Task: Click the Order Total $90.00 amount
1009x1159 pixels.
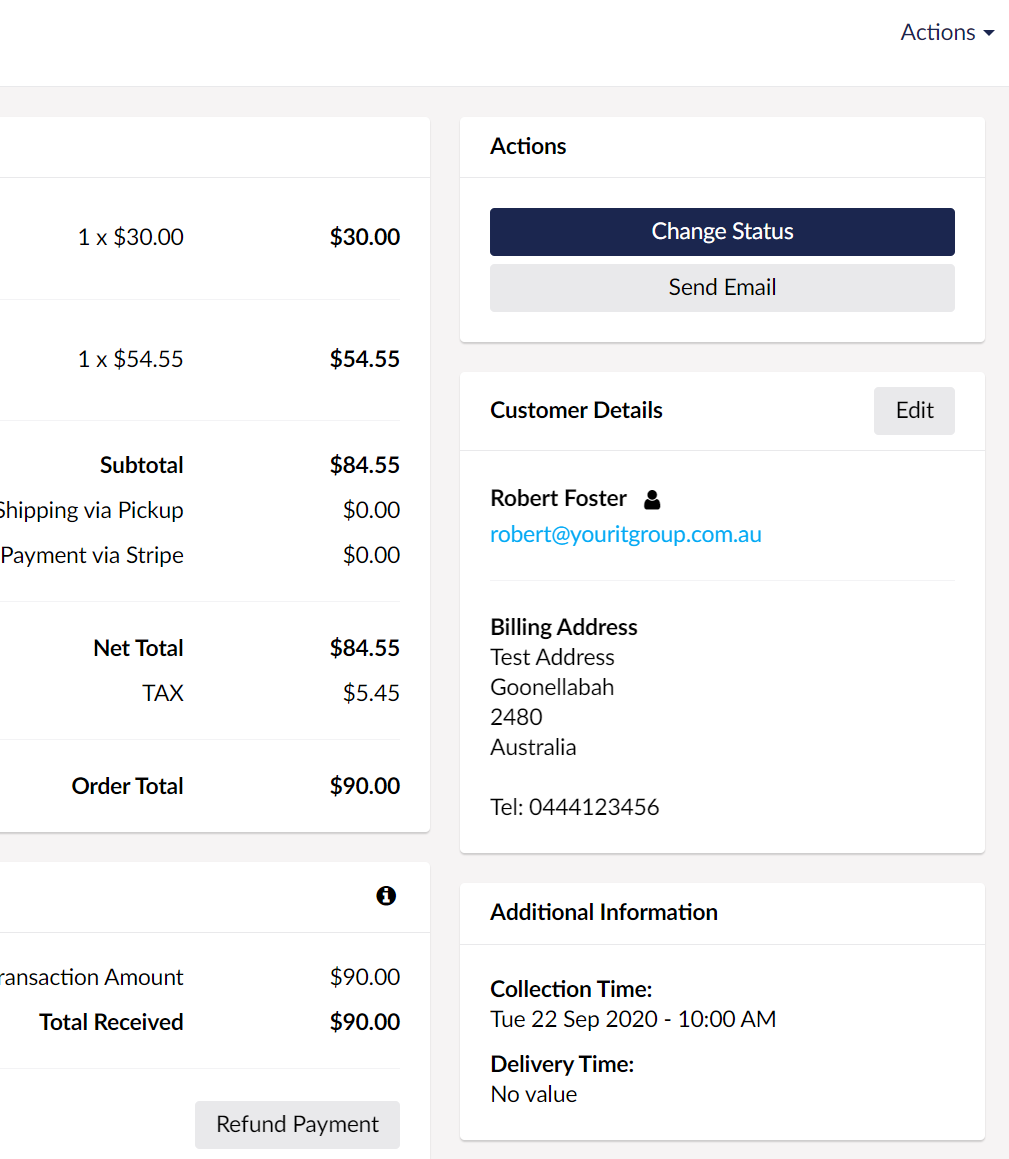Action: 365,786
